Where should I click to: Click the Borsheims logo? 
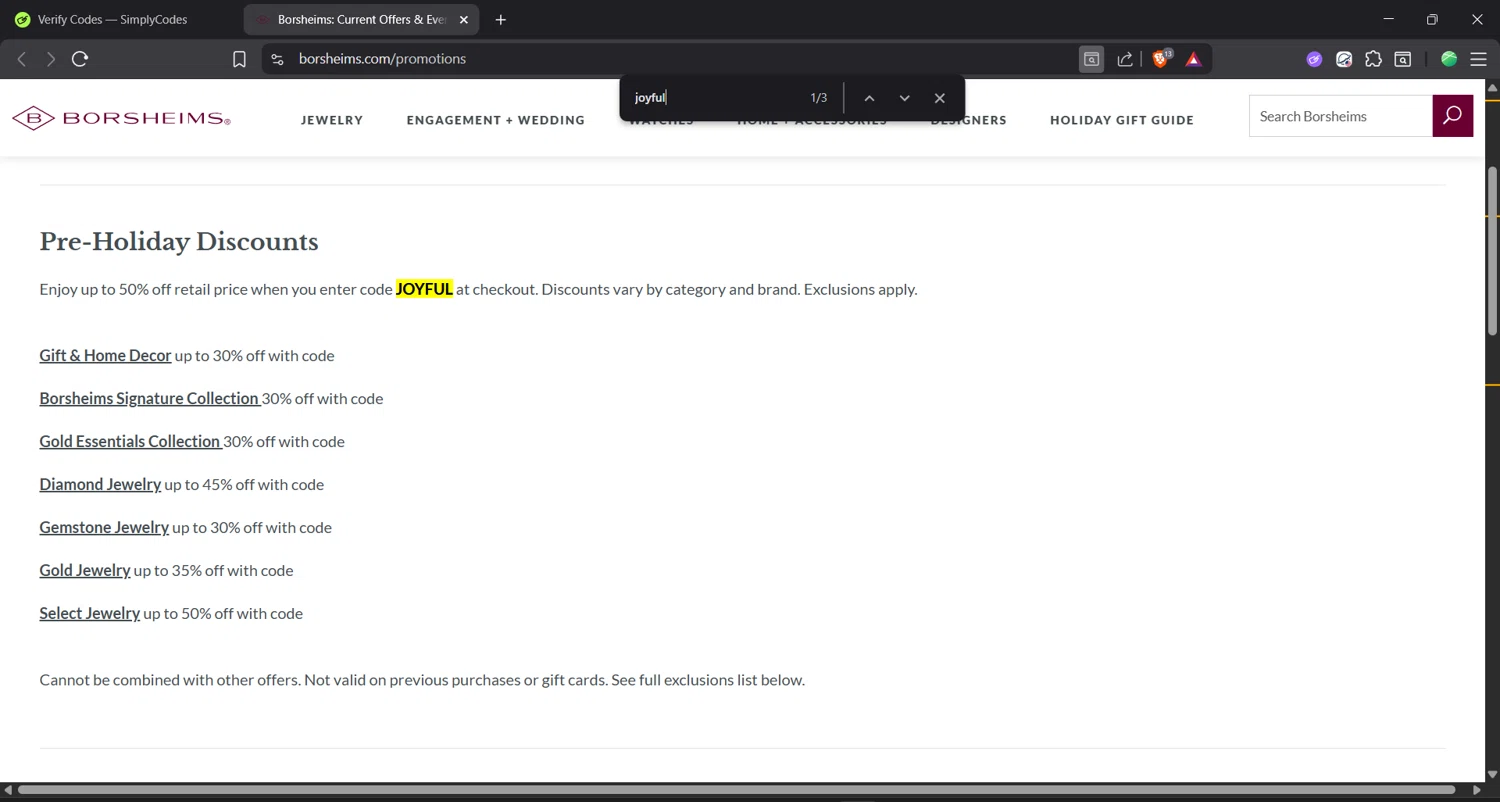tap(121, 119)
